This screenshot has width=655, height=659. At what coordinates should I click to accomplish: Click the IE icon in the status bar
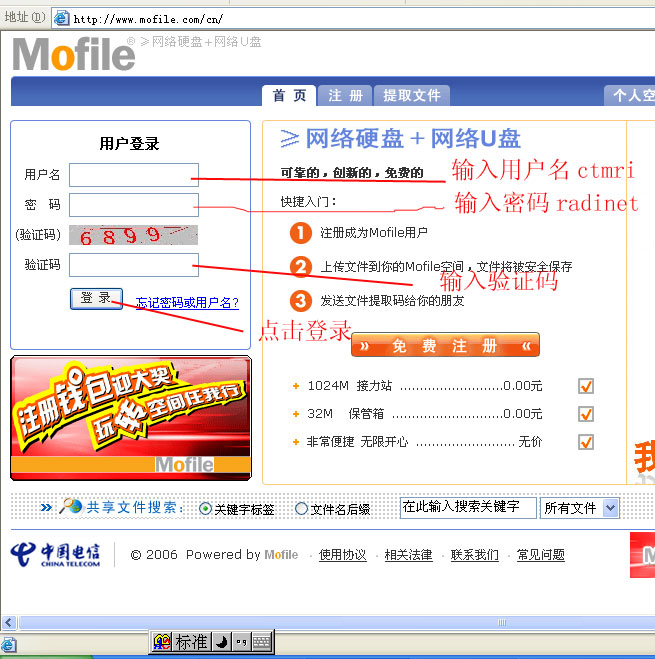[8, 644]
